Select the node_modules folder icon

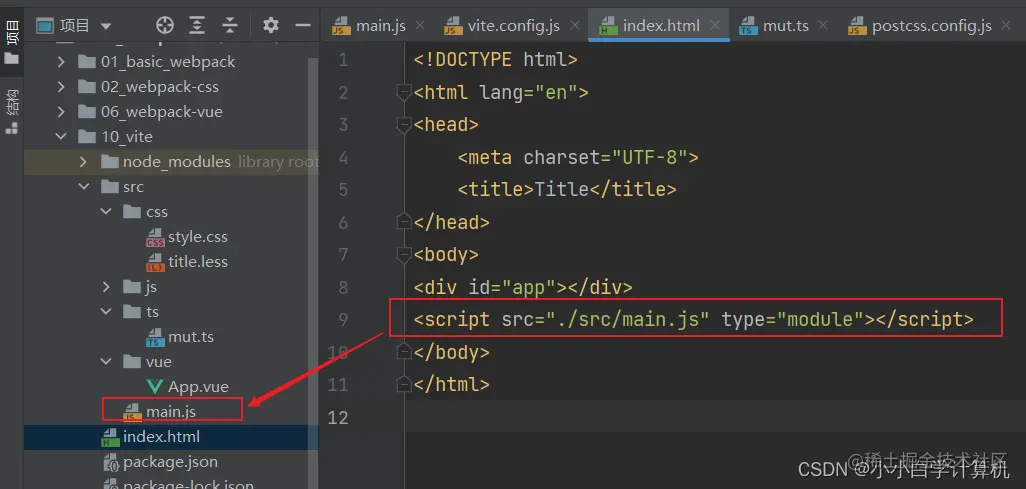pyautogui.click(x=109, y=162)
